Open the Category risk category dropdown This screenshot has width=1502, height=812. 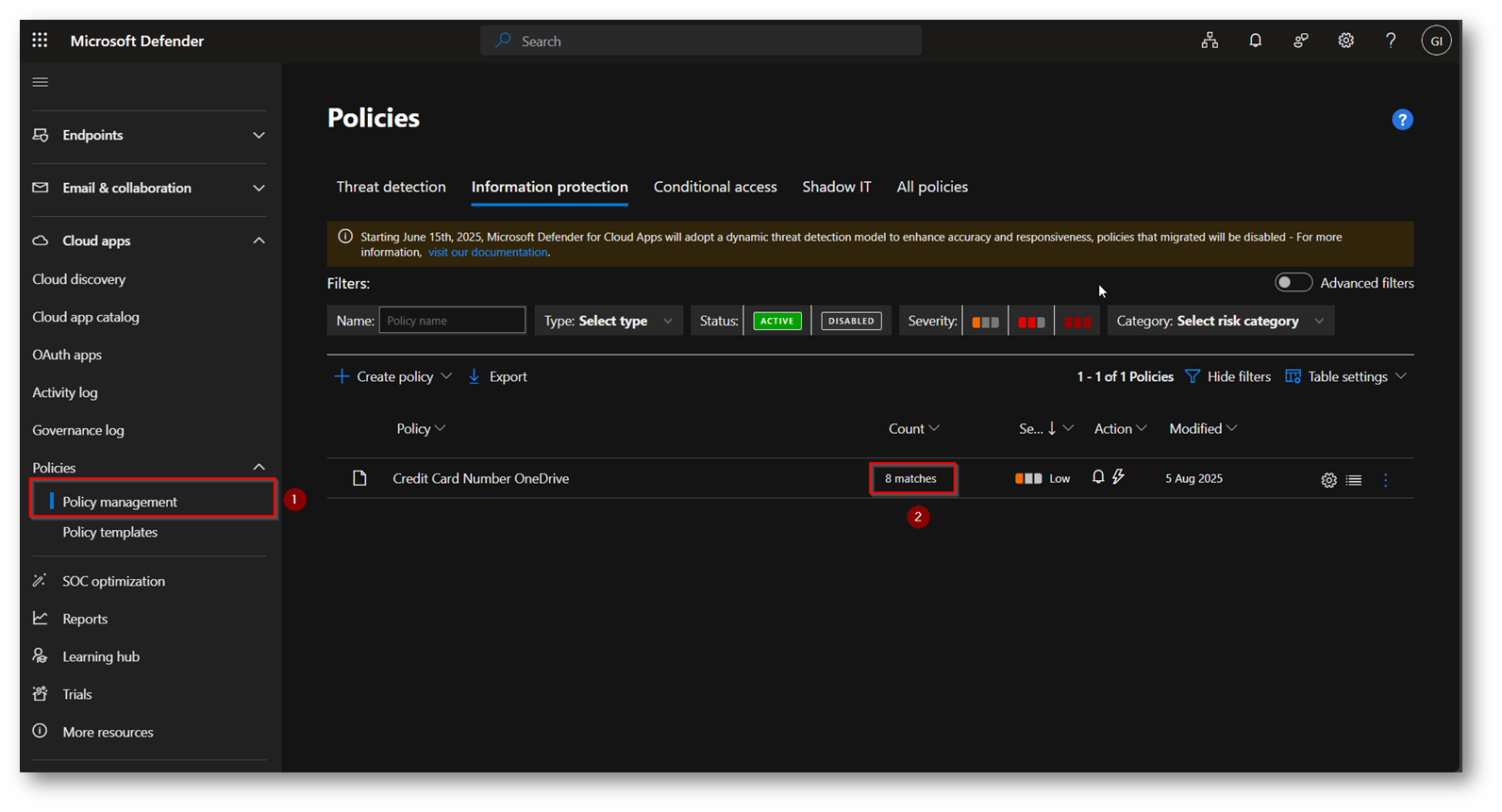click(x=1220, y=322)
